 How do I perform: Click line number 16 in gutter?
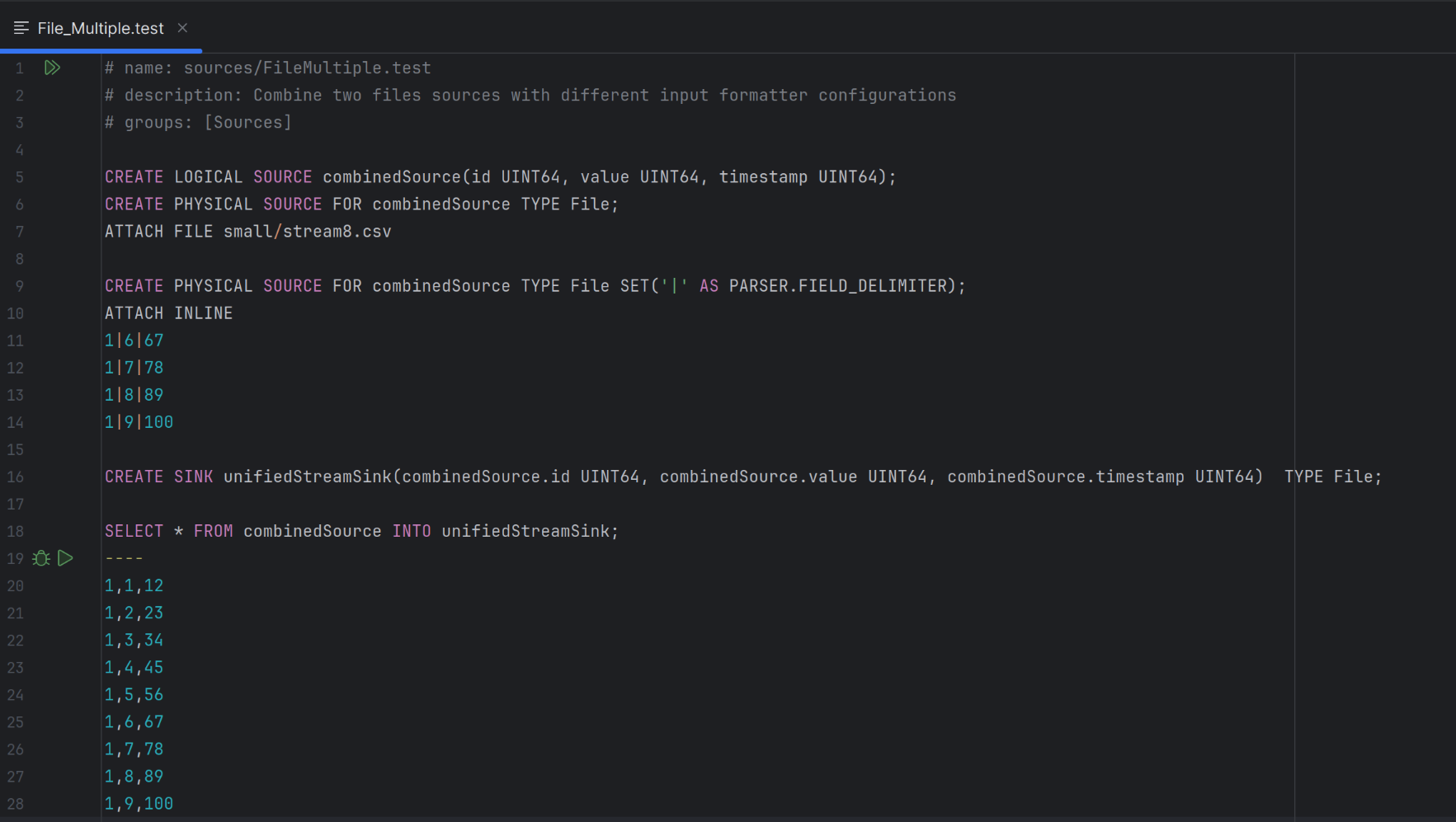(x=16, y=477)
